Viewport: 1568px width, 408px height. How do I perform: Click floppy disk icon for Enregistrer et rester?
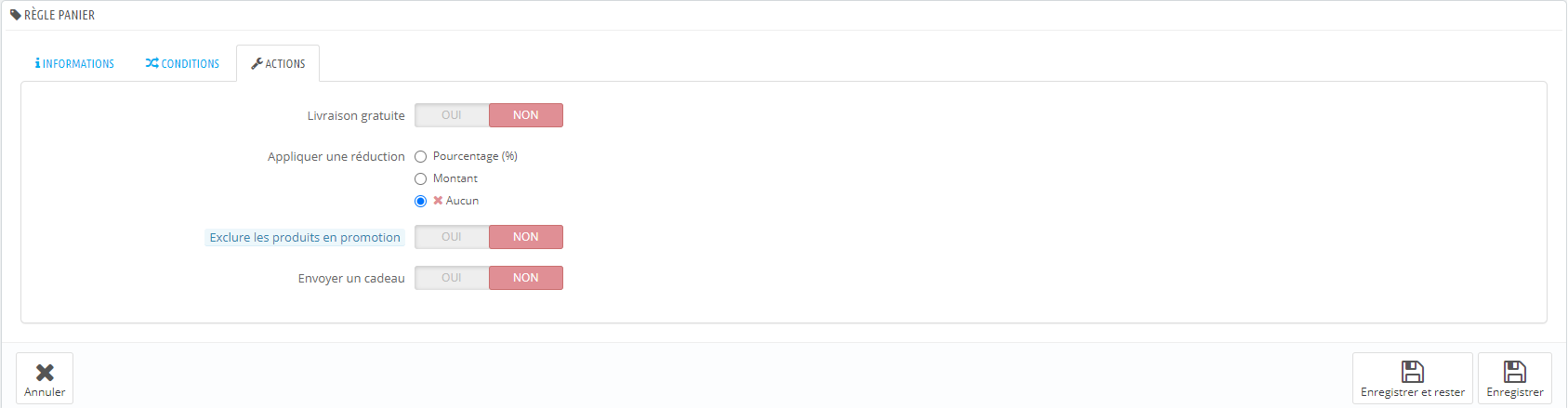(x=1413, y=372)
